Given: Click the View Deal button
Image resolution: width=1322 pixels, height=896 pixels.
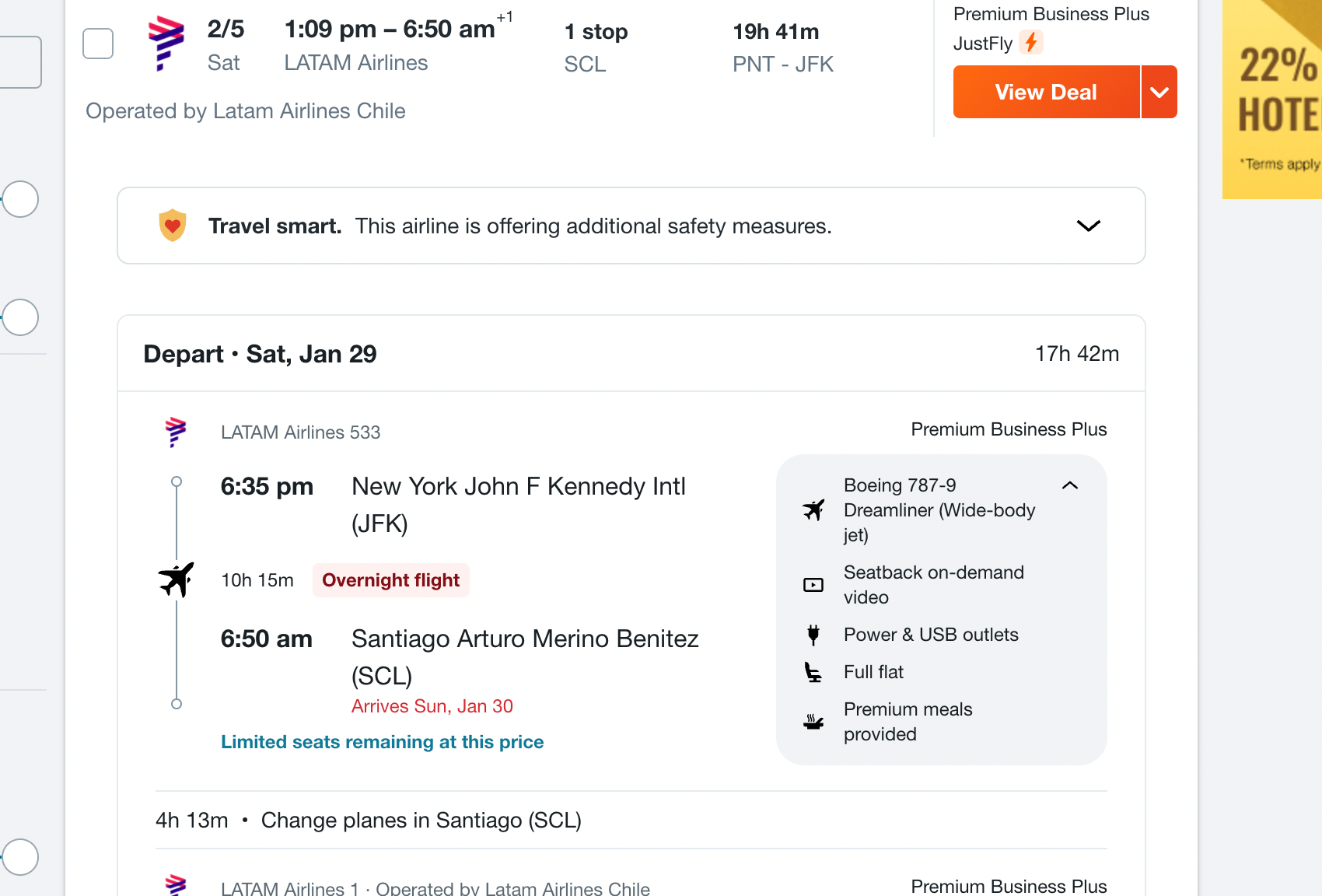Looking at the screenshot, I should tap(1046, 92).
